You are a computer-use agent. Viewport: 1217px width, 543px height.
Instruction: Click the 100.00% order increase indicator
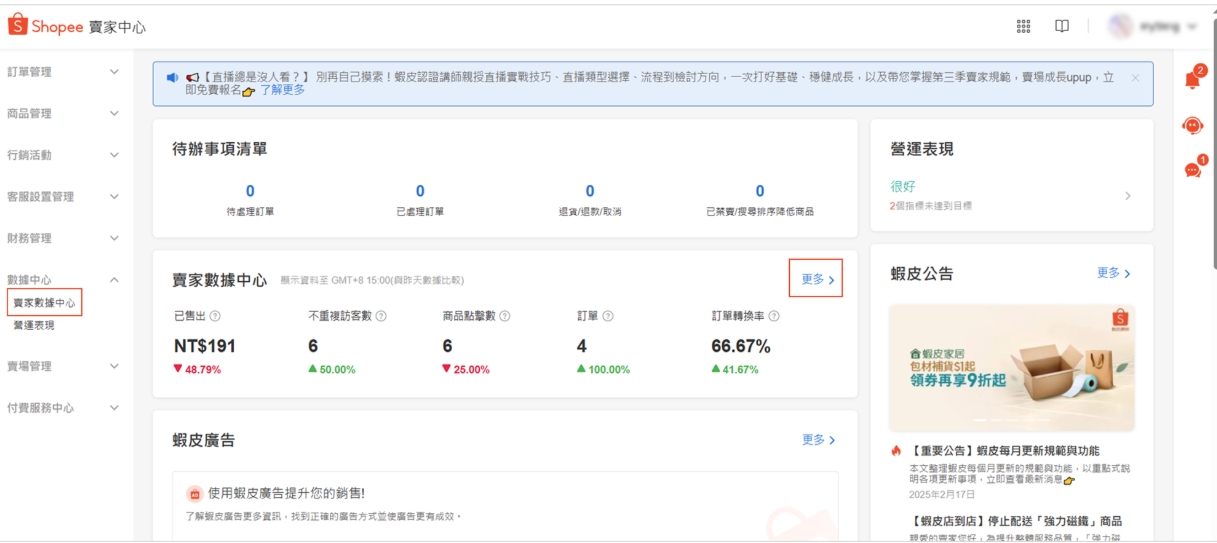(603, 369)
